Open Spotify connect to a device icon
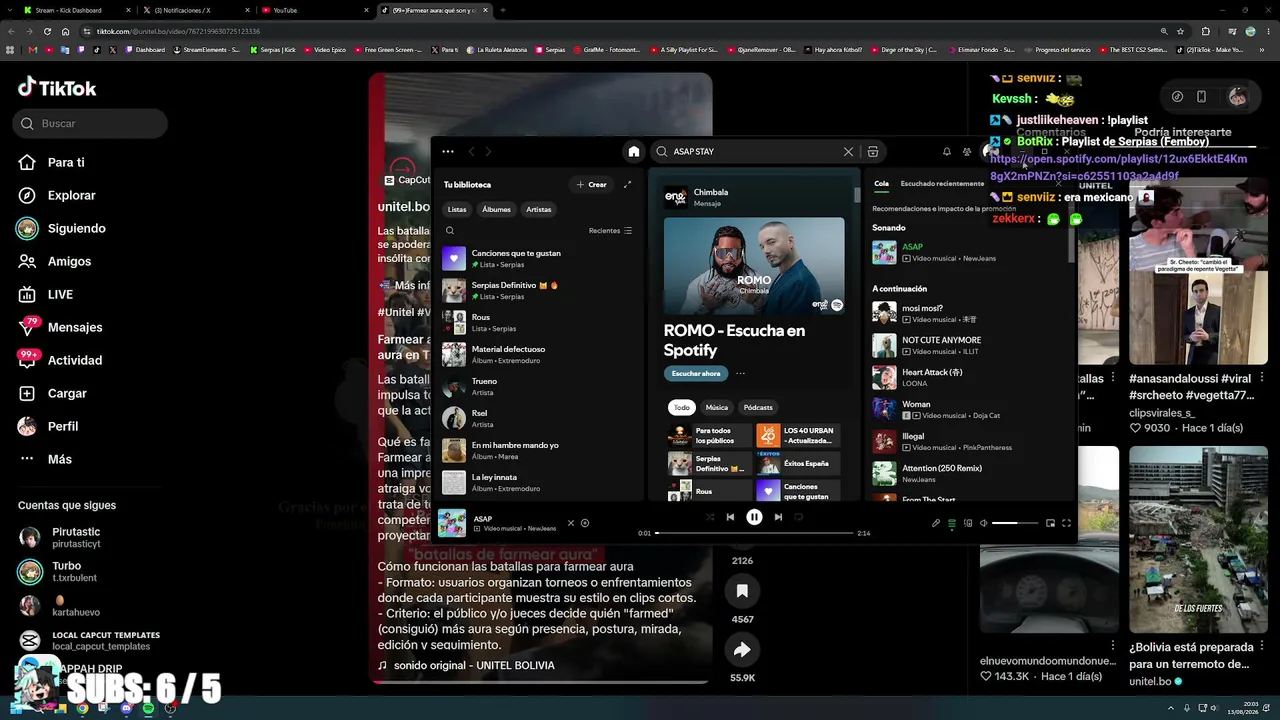This screenshot has width=1280, height=720. point(967,523)
